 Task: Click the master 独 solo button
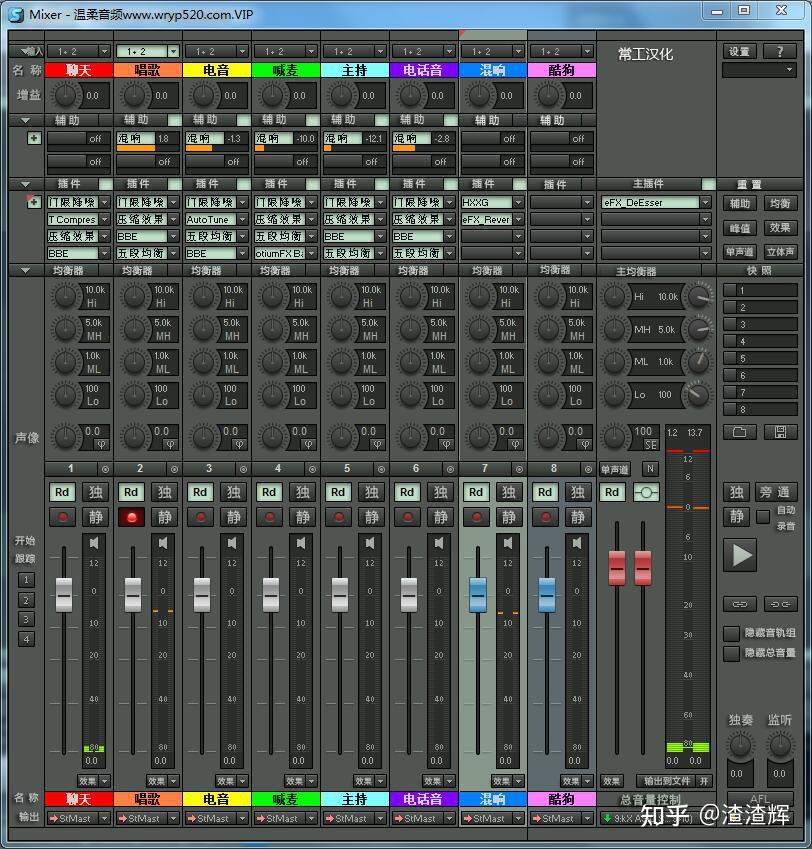click(x=737, y=492)
